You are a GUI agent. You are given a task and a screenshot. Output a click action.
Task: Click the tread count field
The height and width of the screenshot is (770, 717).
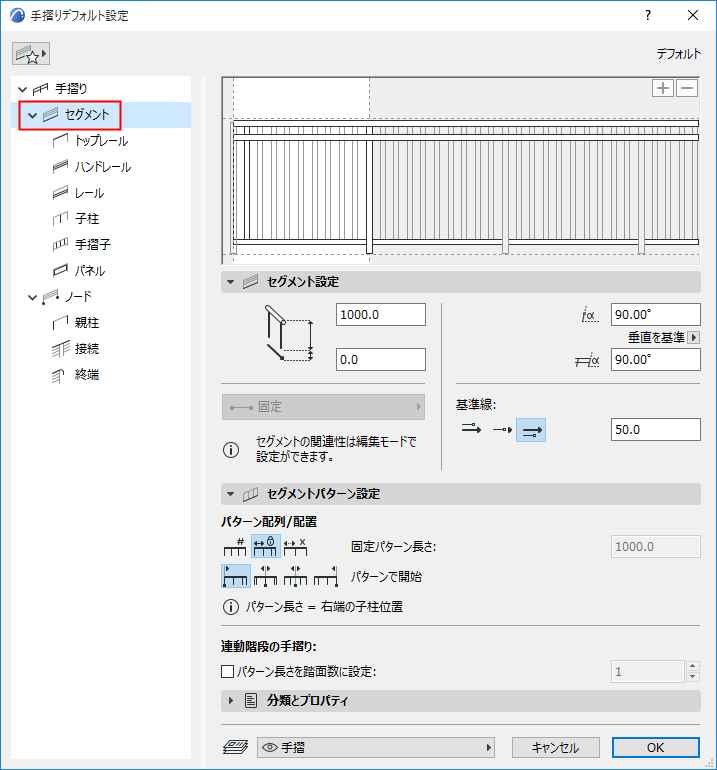point(647,671)
